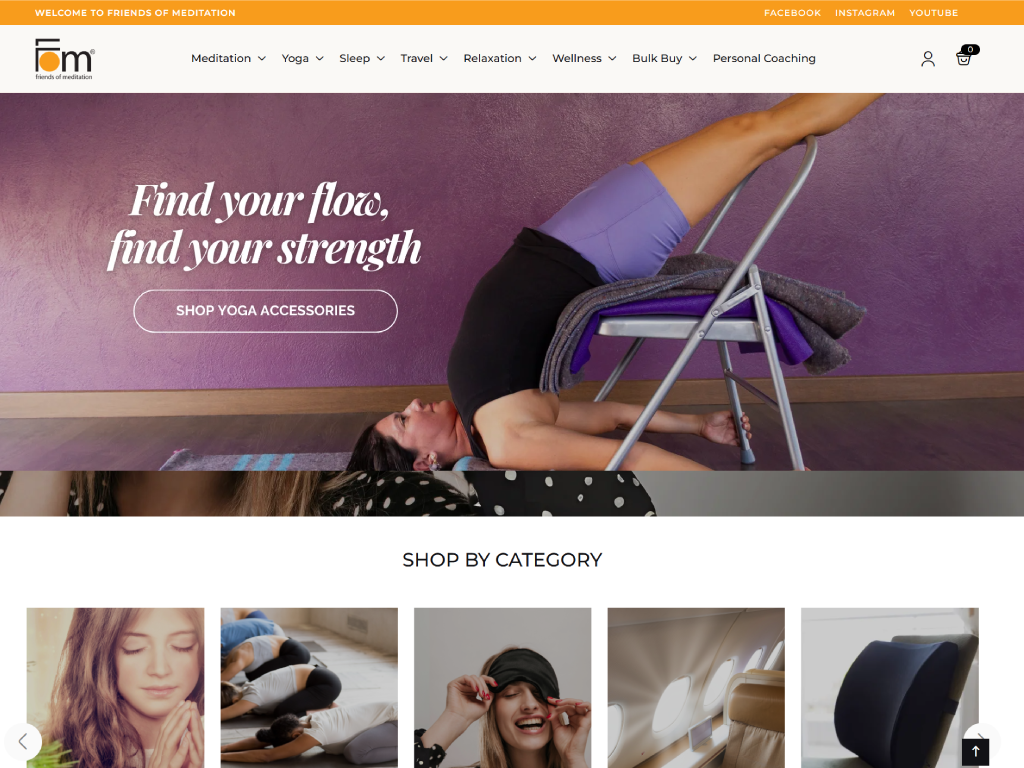
Task: Click the back-to-top arrow button
Action: tap(975, 752)
